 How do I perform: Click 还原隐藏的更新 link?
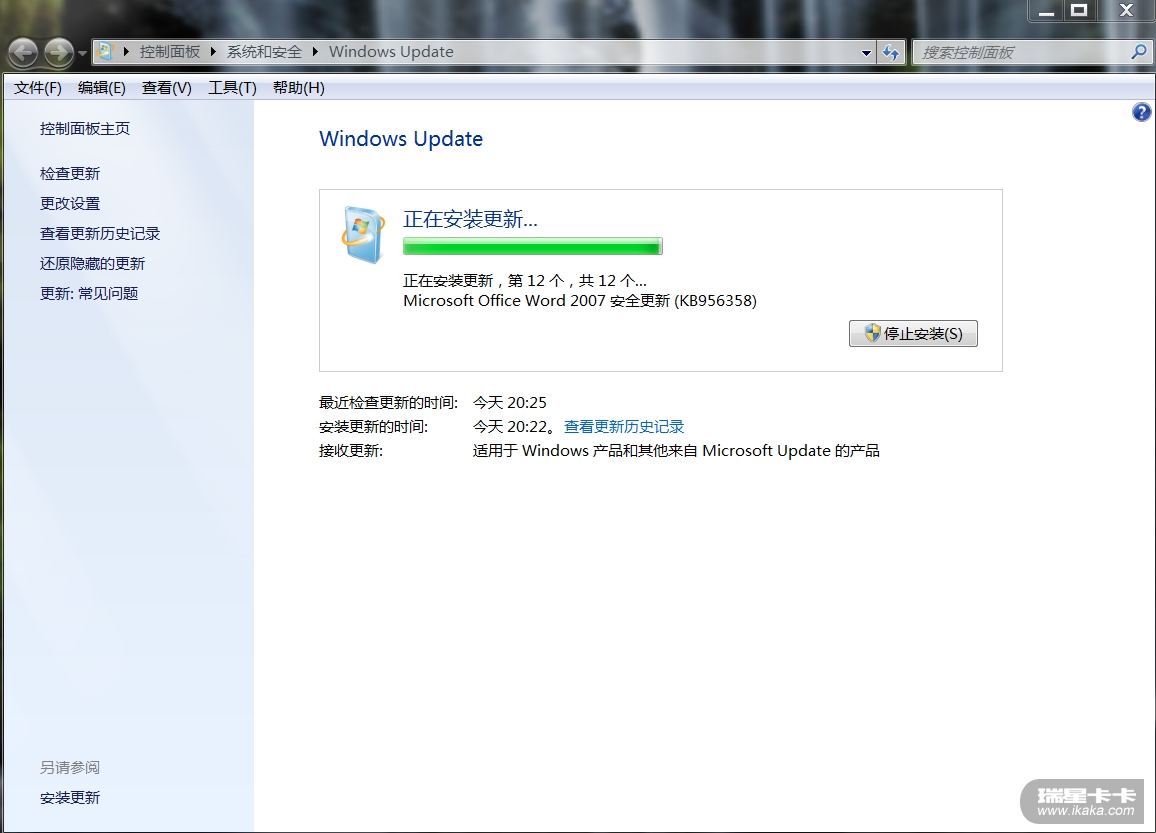[x=92, y=264]
